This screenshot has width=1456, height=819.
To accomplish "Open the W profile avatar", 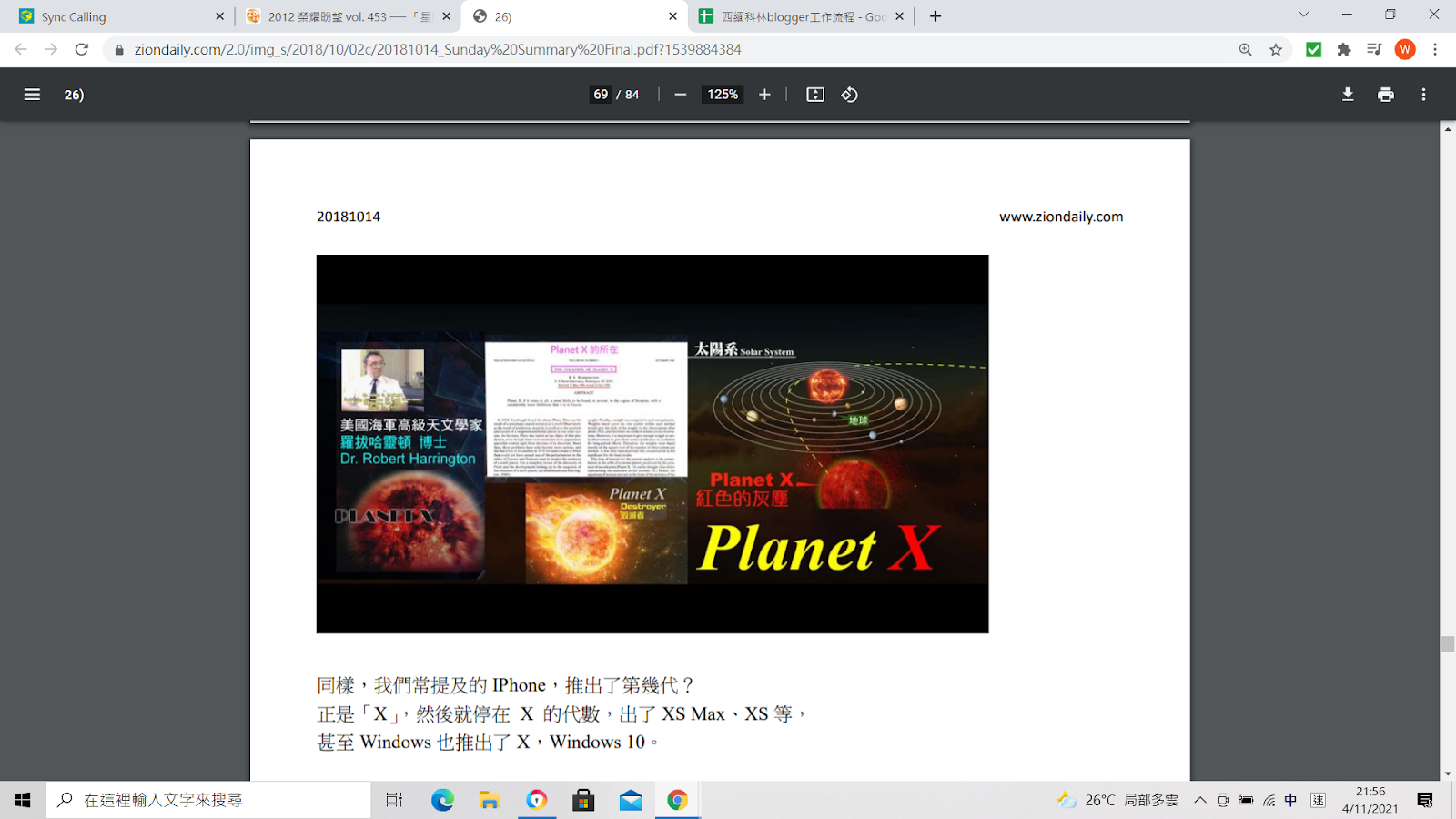I will point(1405,50).
